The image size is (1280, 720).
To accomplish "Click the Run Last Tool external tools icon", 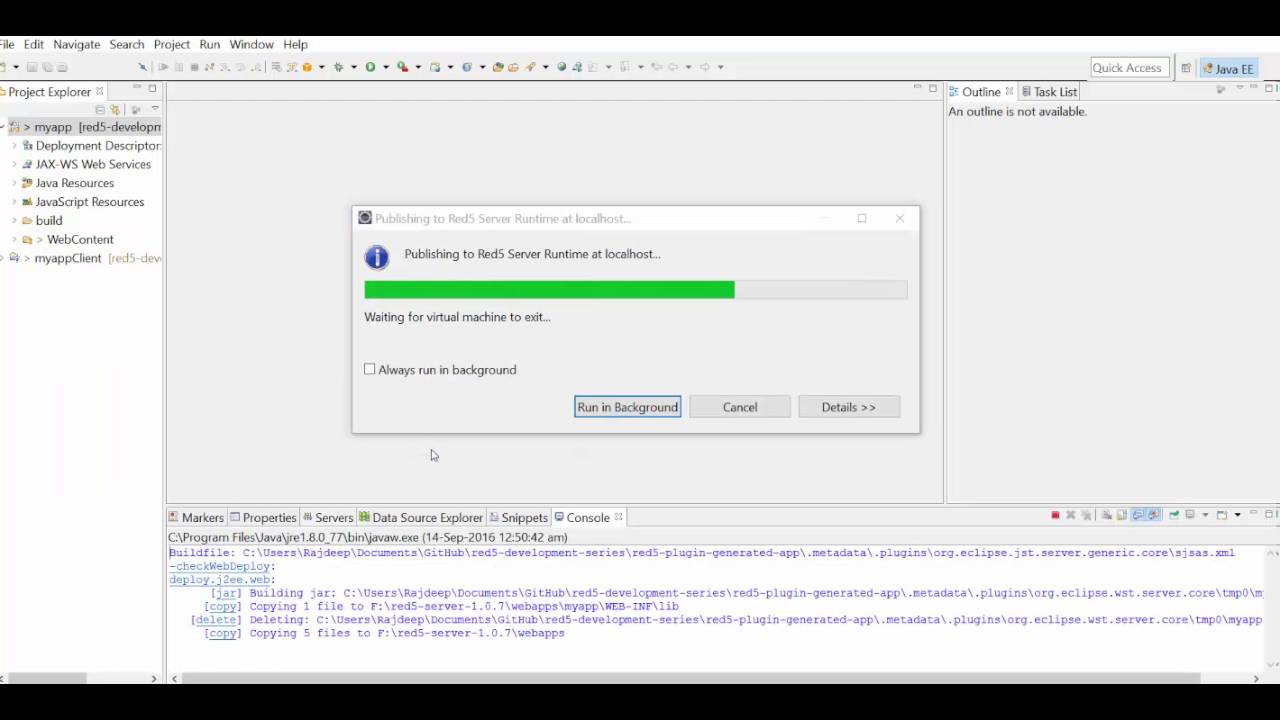I will coord(402,67).
